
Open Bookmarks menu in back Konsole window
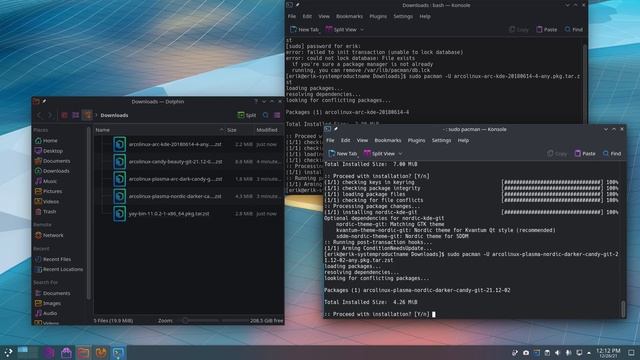tap(349, 16)
